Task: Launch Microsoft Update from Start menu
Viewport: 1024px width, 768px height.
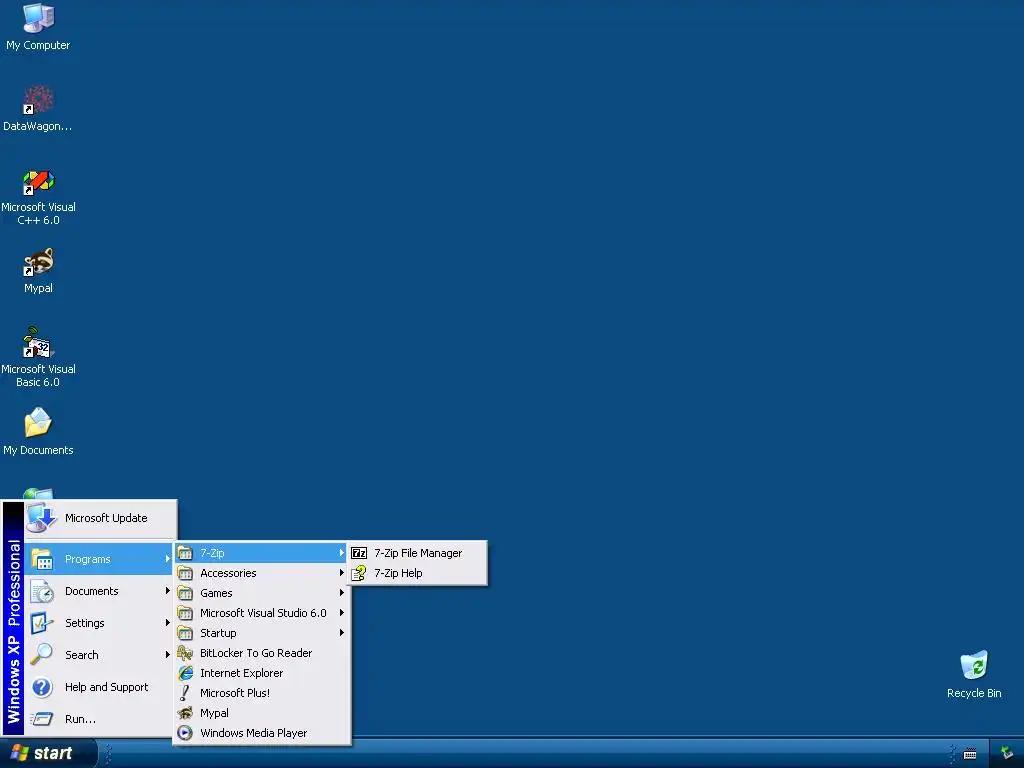Action: (x=100, y=518)
